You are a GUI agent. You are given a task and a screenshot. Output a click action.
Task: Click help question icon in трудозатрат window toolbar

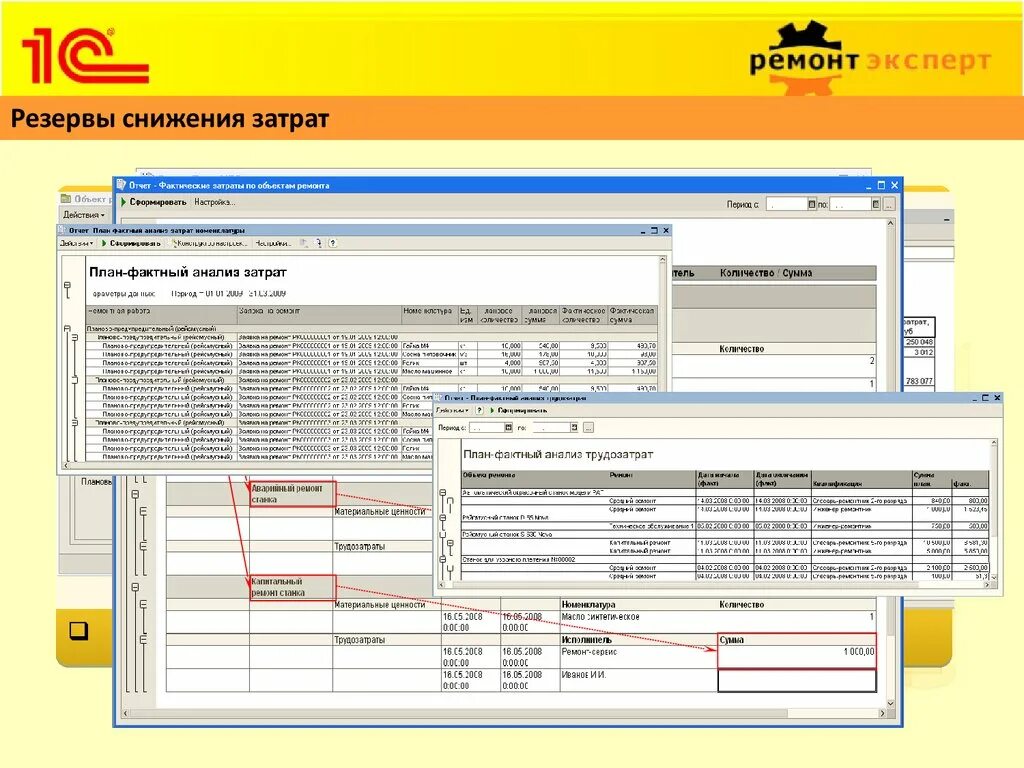click(x=479, y=410)
